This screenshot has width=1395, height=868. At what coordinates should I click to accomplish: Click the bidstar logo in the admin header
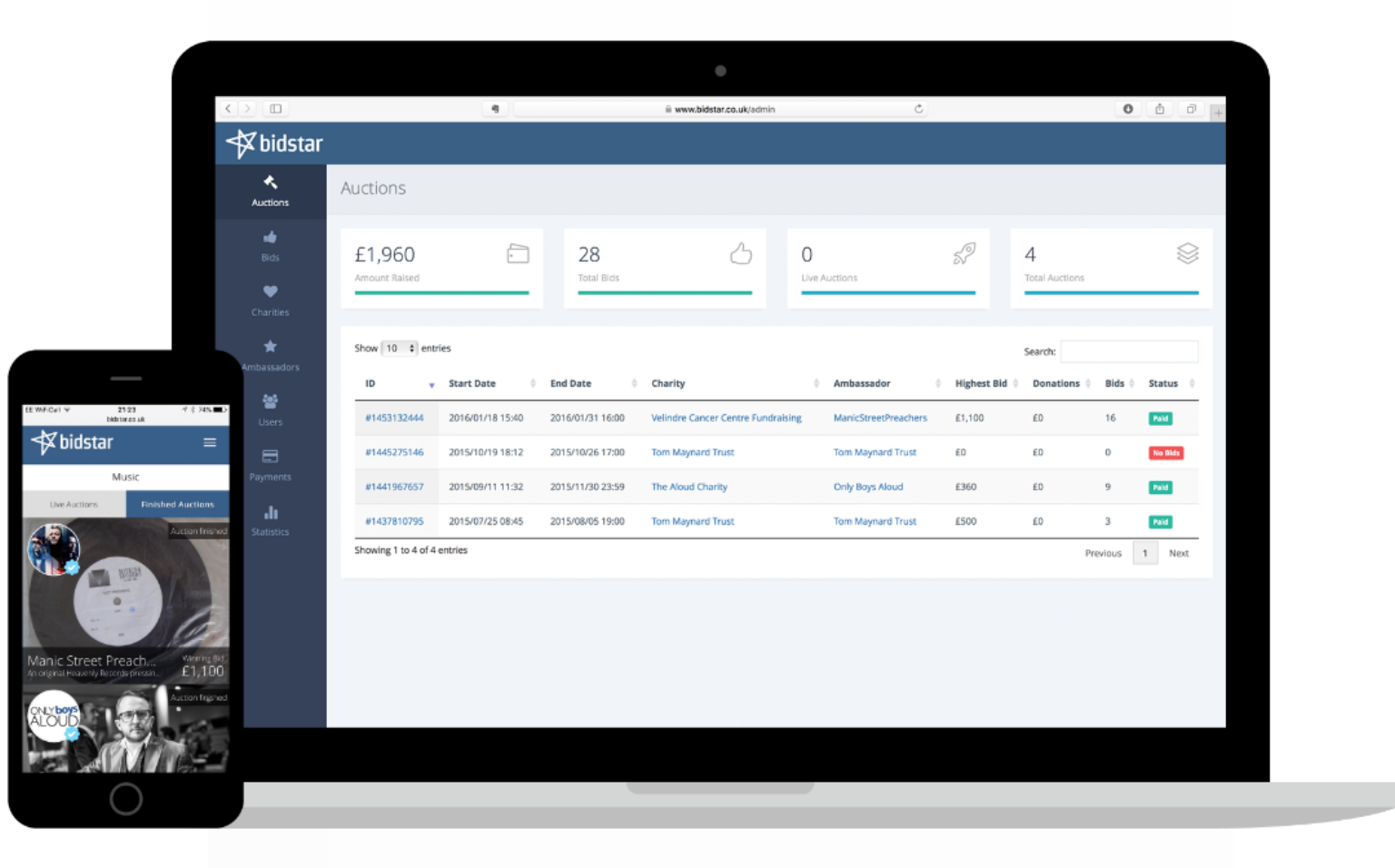[x=274, y=143]
